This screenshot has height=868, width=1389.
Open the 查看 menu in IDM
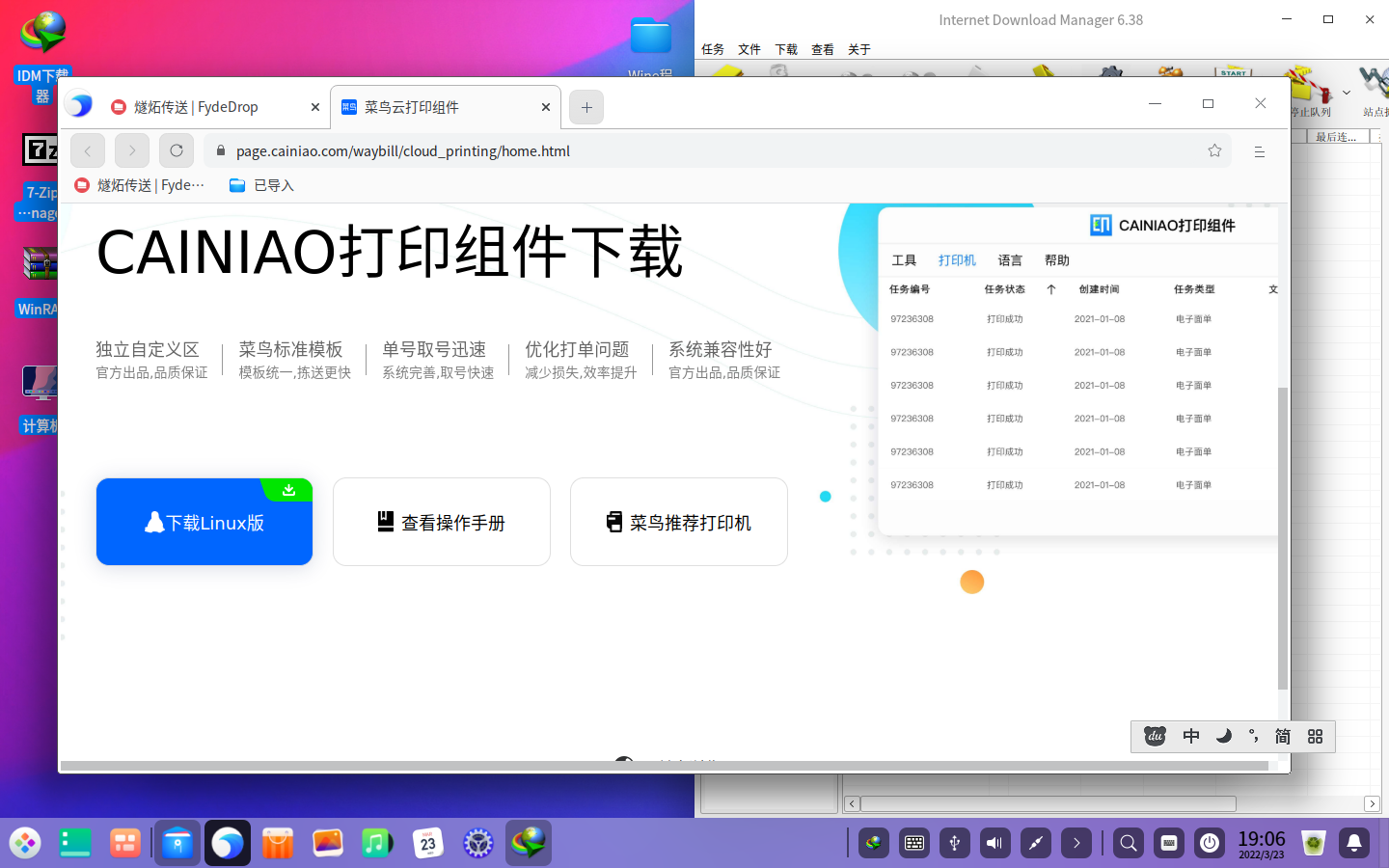(823, 49)
